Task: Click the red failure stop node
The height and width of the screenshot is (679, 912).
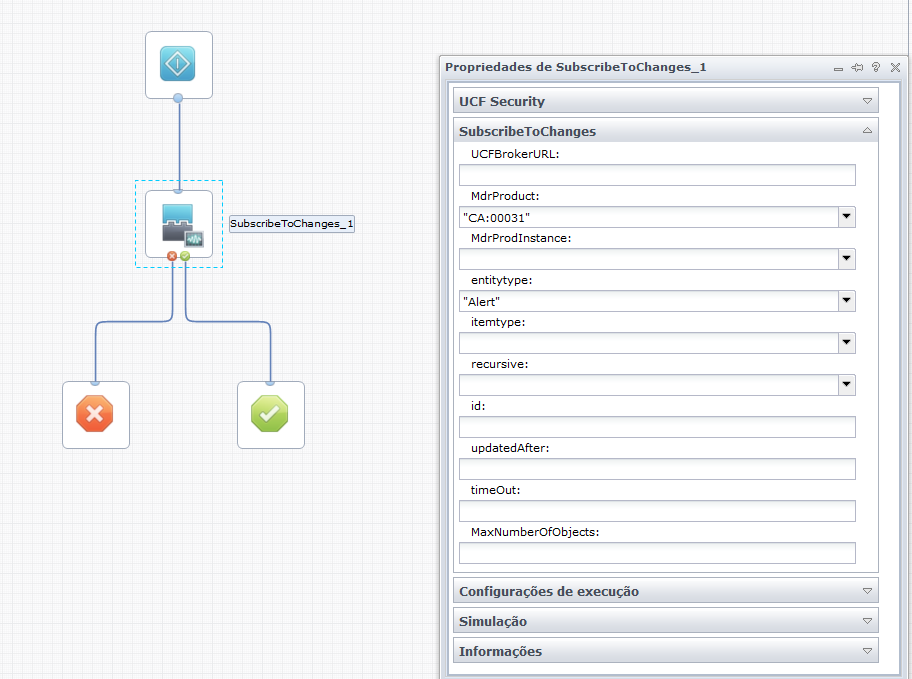Action: [95, 414]
